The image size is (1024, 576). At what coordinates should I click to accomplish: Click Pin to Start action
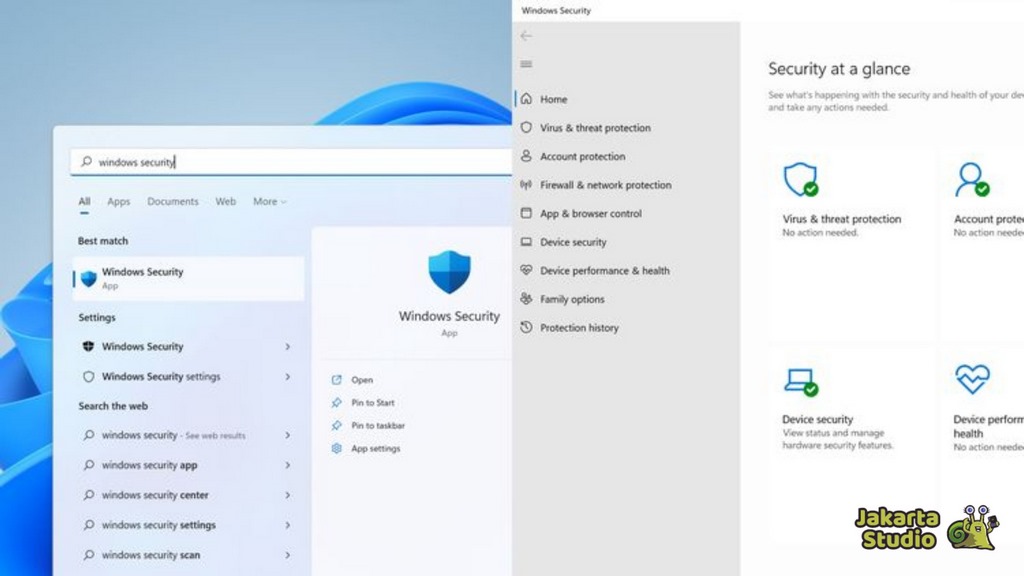372,402
